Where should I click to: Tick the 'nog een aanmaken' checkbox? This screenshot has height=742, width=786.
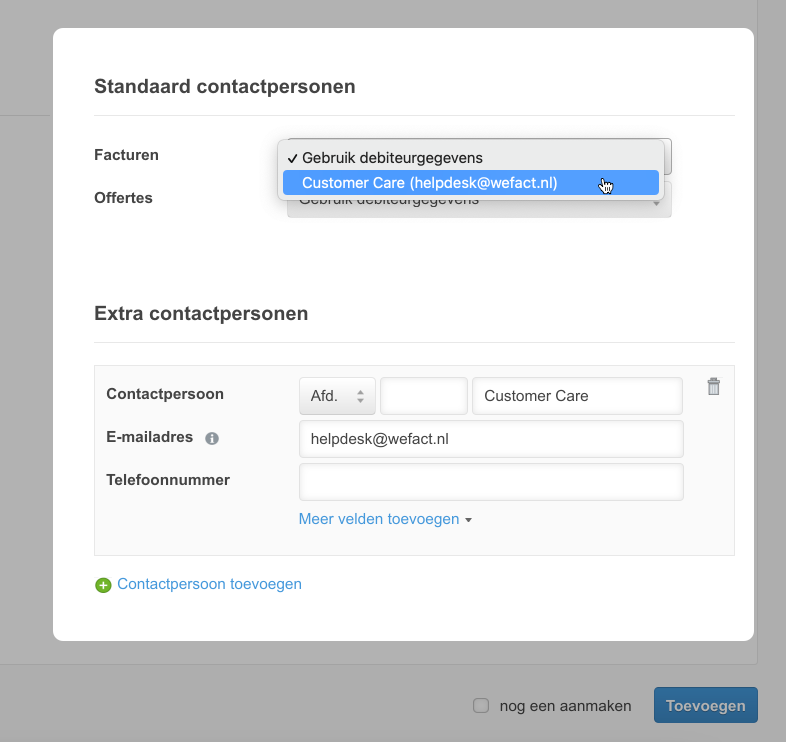pyautogui.click(x=481, y=705)
